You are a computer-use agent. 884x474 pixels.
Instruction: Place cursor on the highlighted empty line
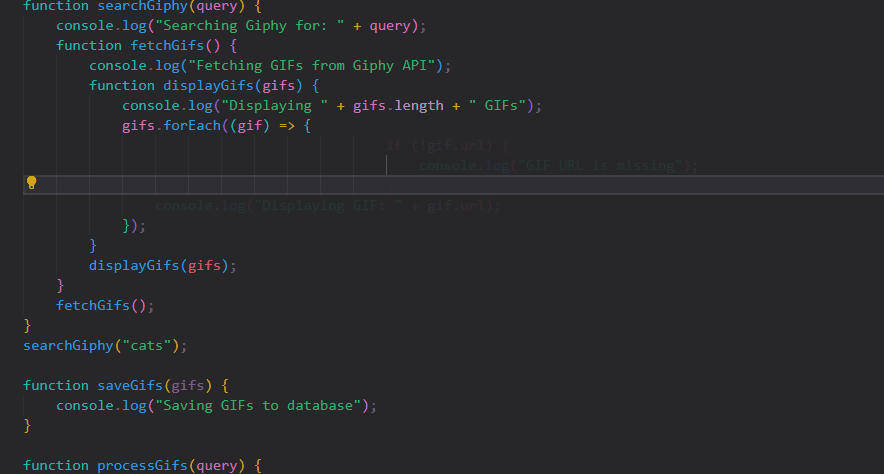pyautogui.click(x=450, y=185)
